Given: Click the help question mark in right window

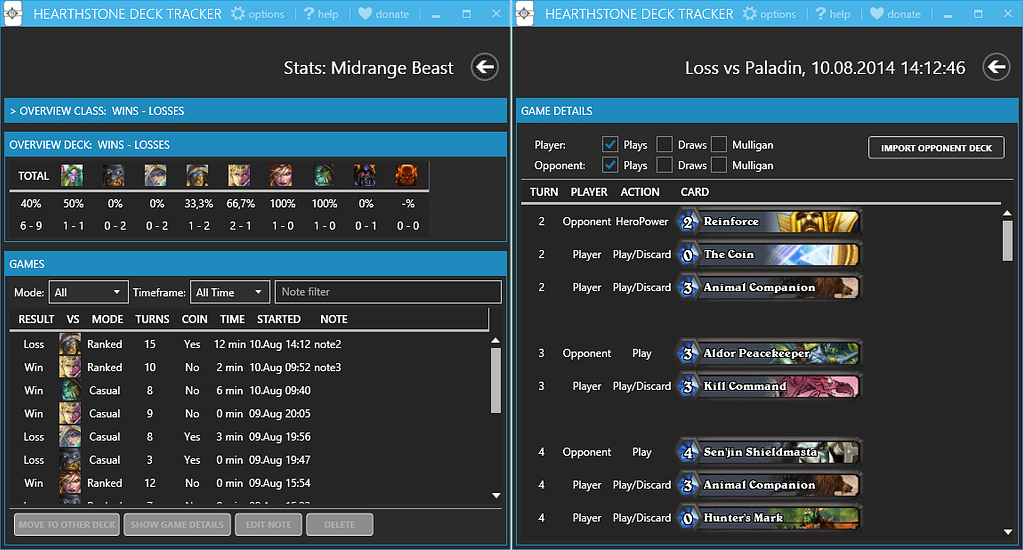Looking at the screenshot, I should click(x=820, y=14).
